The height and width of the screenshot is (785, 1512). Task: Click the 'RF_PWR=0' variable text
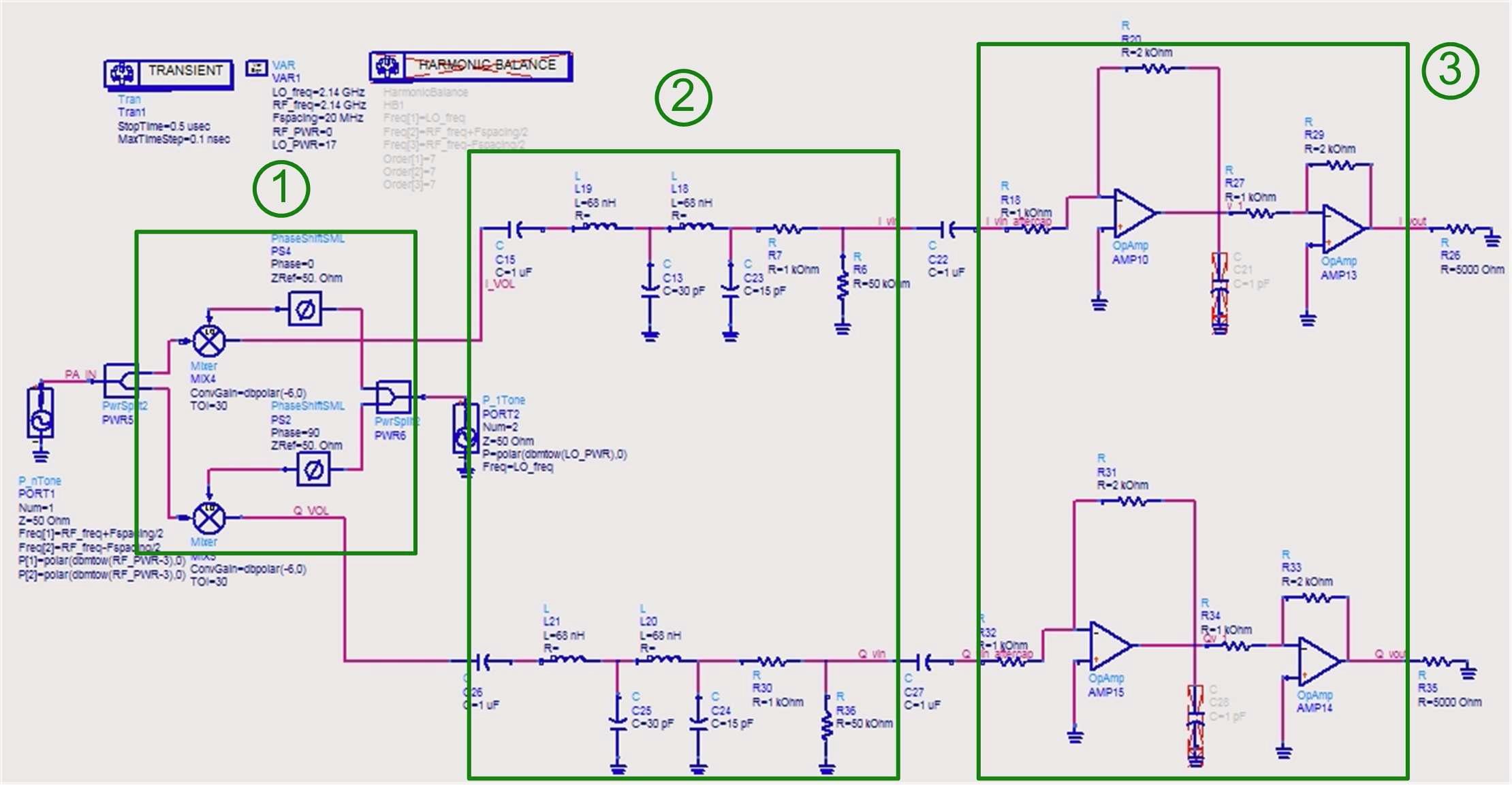[302, 131]
